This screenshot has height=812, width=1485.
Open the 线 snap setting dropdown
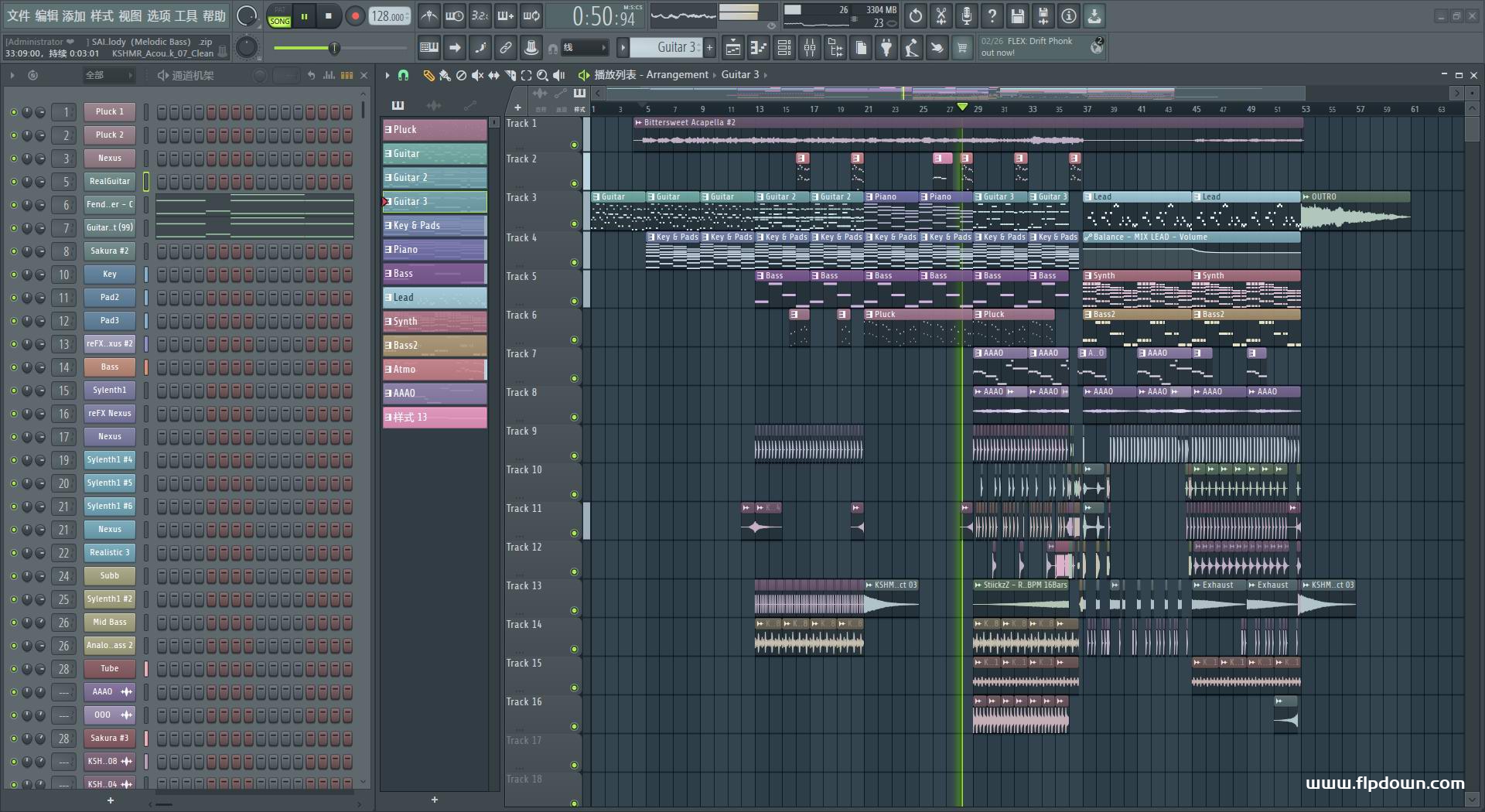(584, 48)
